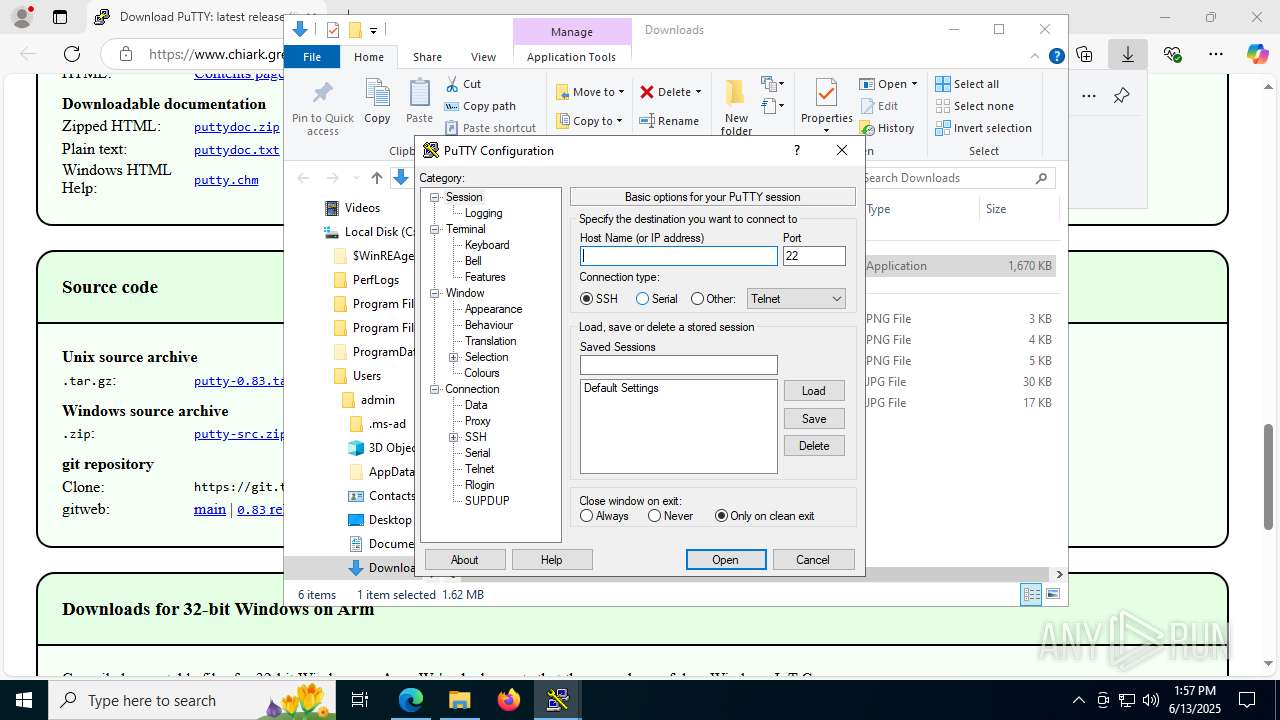Click the Save session button

coord(814,419)
